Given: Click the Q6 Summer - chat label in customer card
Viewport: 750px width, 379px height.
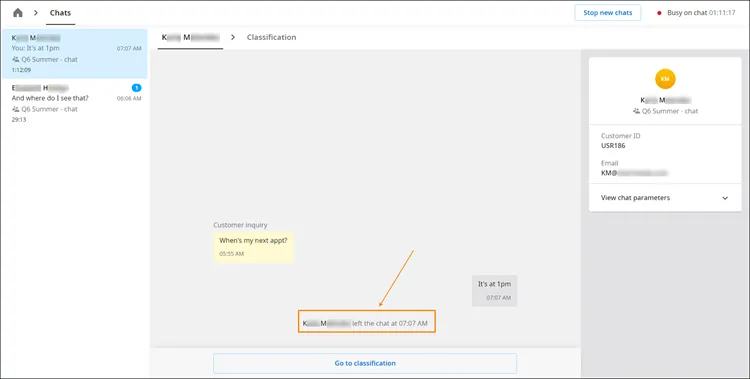Looking at the screenshot, I should (x=670, y=111).
